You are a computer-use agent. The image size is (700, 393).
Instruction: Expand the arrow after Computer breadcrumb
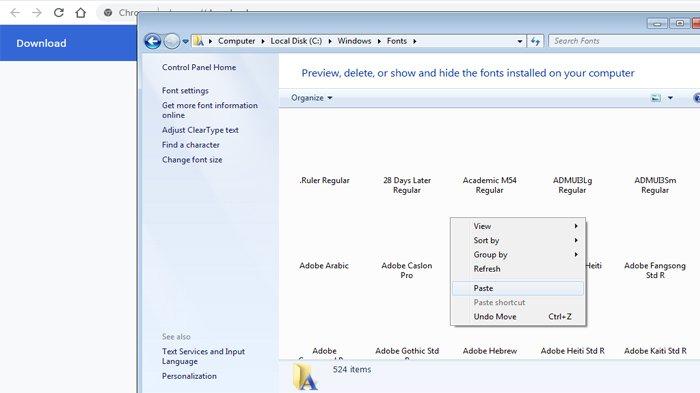(263, 41)
